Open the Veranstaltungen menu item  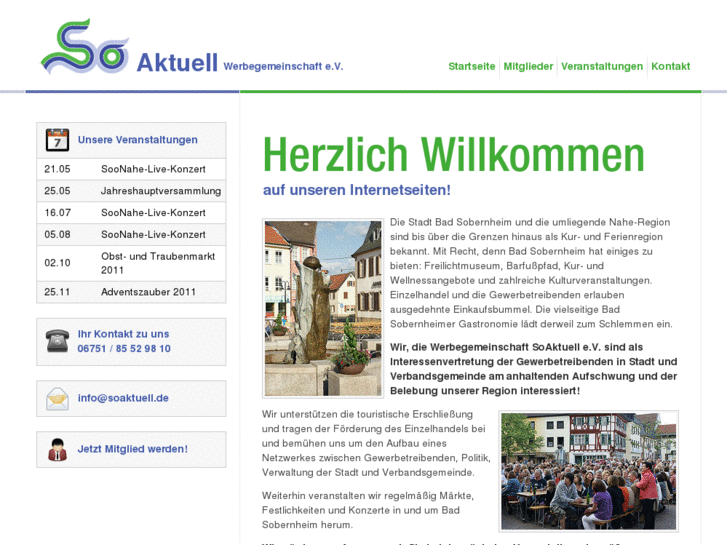pos(602,66)
